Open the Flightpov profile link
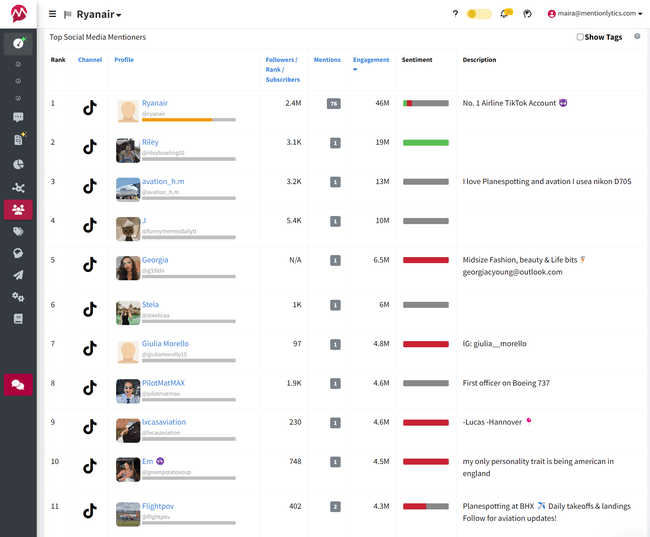This screenshot has height=537, width=650. (x=158, y=506)
